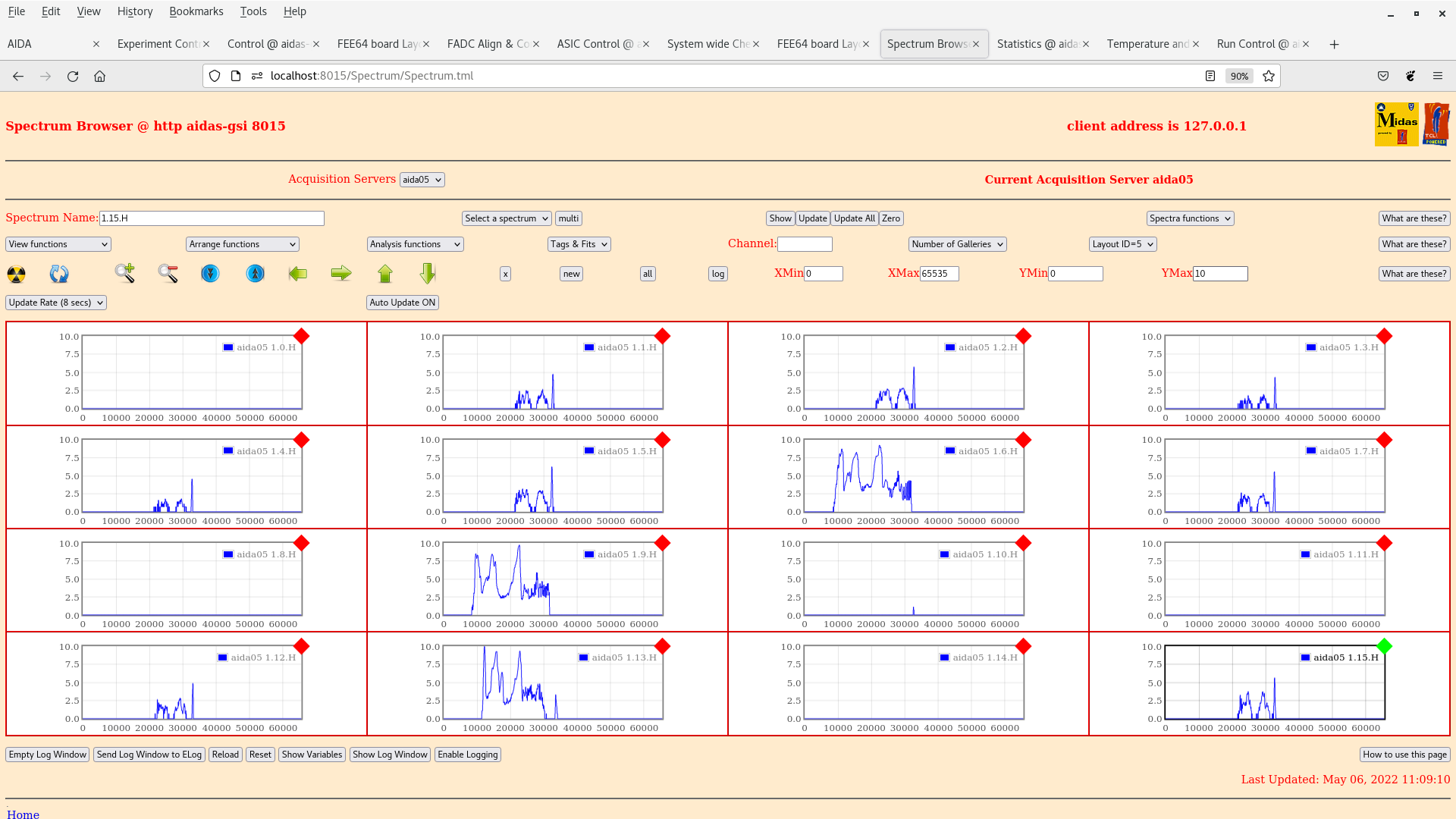Open Select a spectrum dropdown
Viewport: 1456px width, 819px height.
tap(507, 218)
